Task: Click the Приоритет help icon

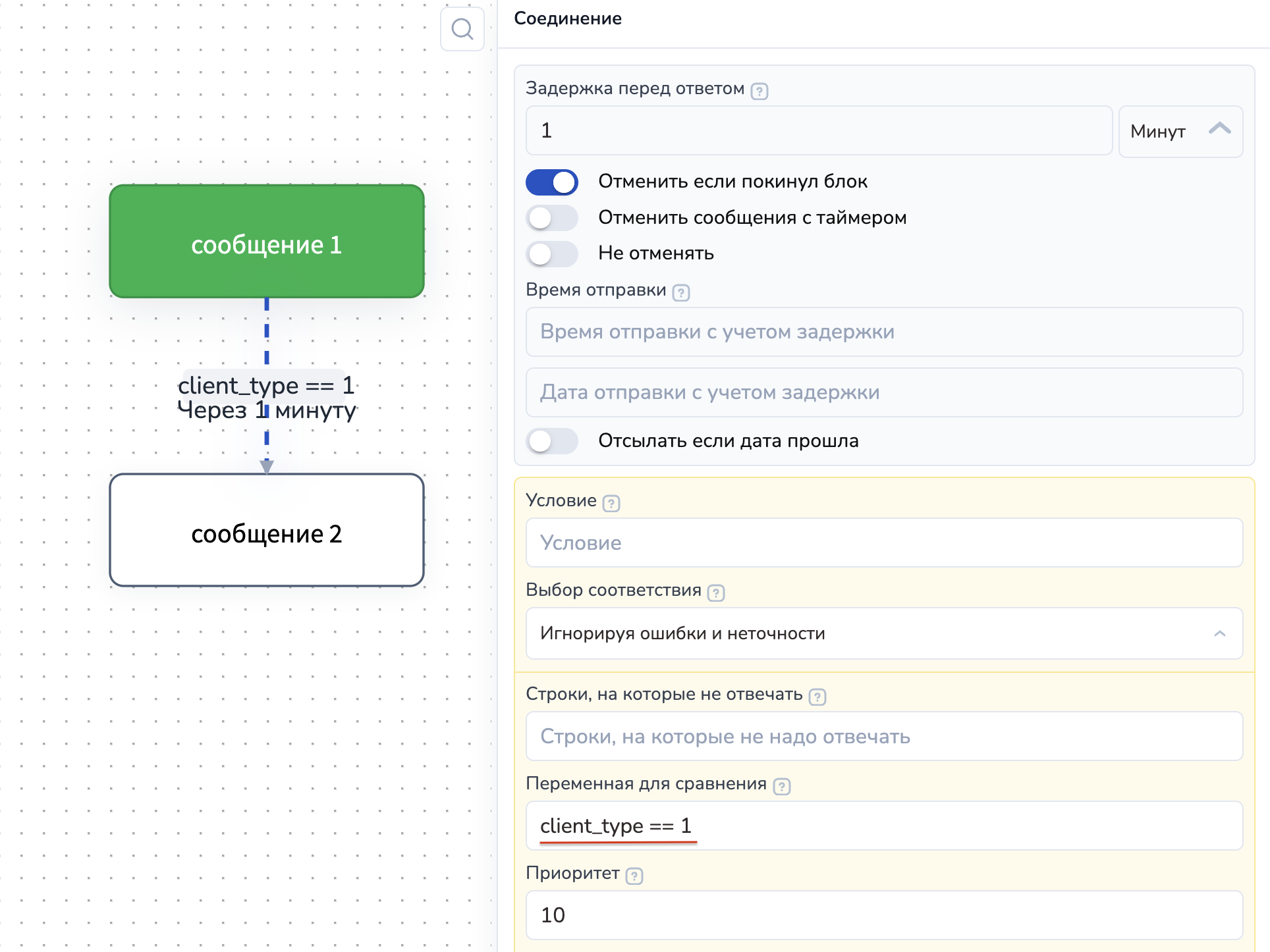Action: pyautogui.click(x=634, y=876)
